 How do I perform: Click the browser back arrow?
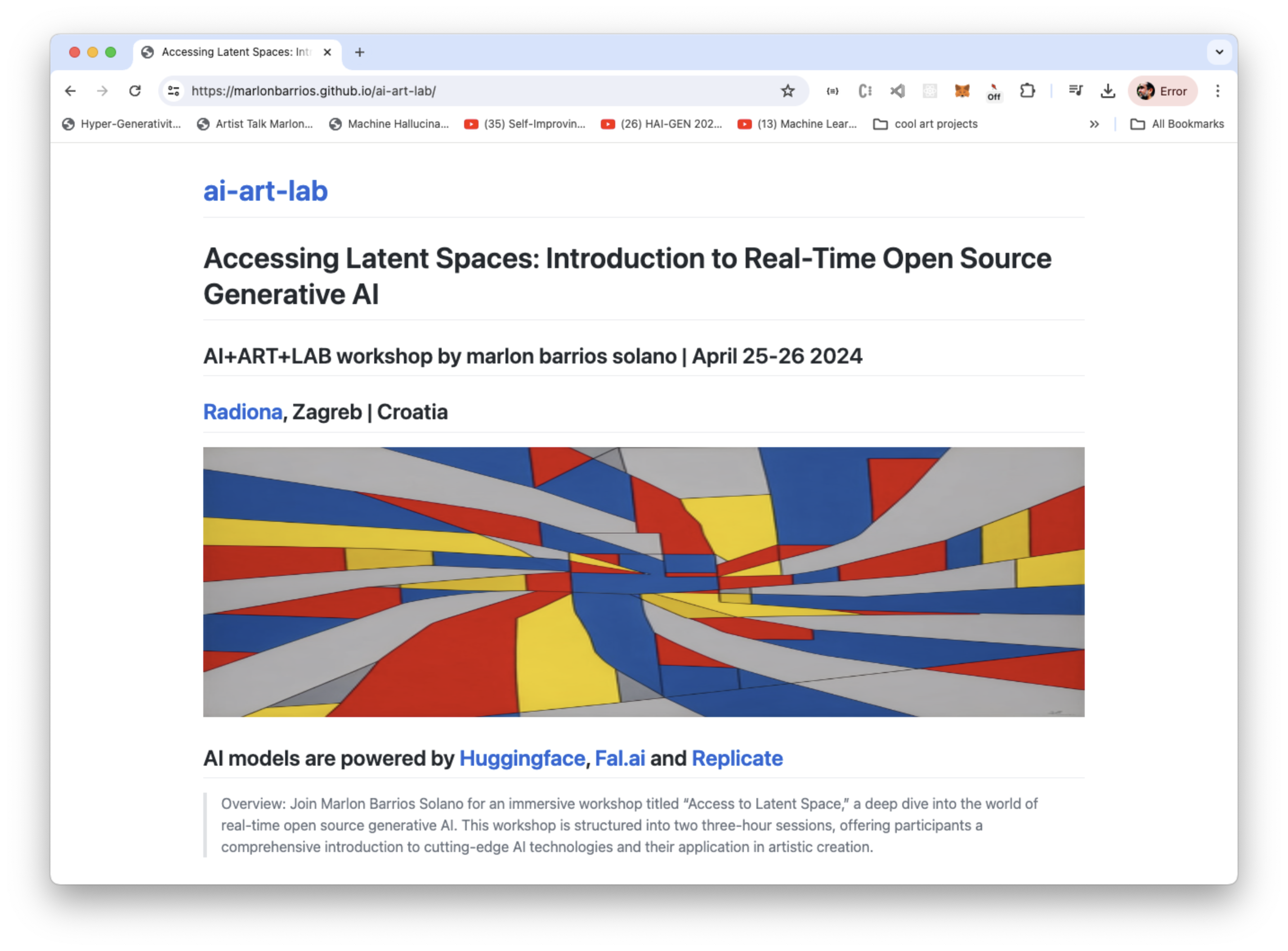point(70,91)
